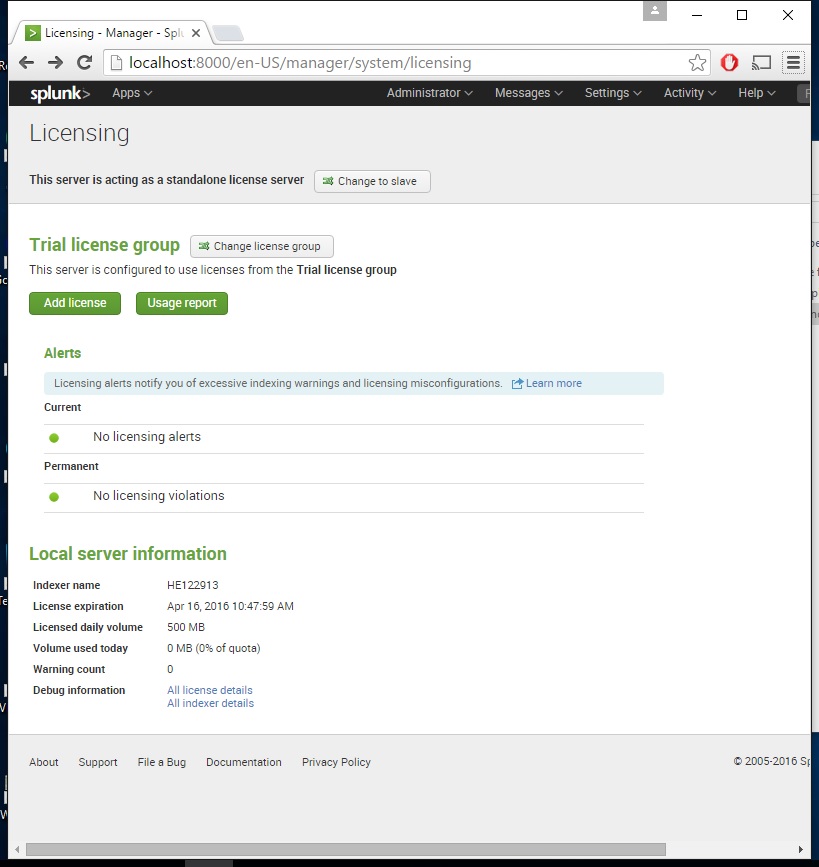This screenshot has height=867, width=819.
Task: Follow the Learn more link
Action: tap(547, 383)
